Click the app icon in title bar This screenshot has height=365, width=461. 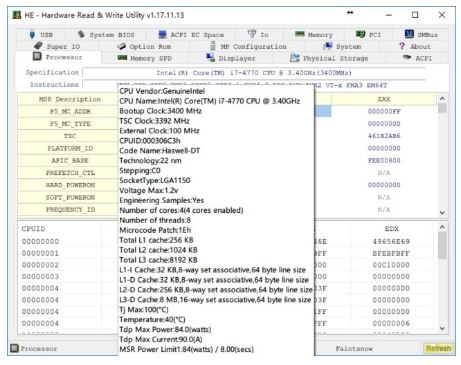click(17, 15)
